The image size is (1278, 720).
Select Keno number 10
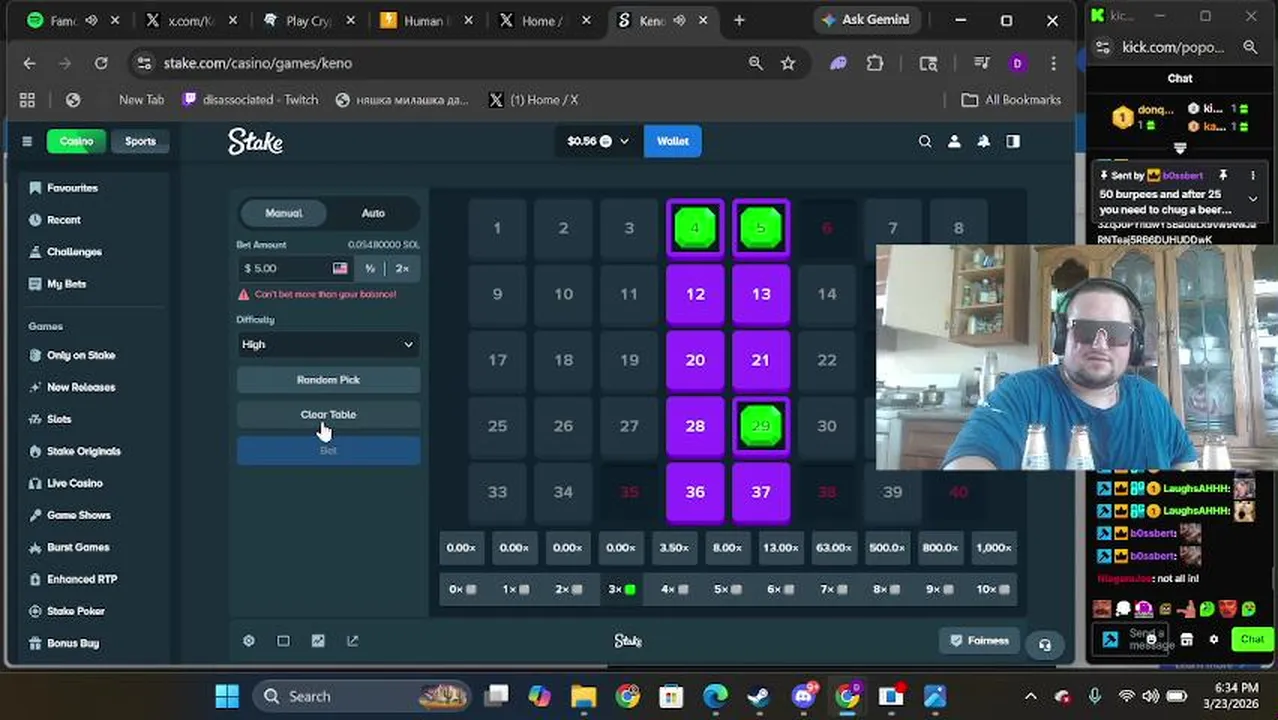tap(563, 294)
